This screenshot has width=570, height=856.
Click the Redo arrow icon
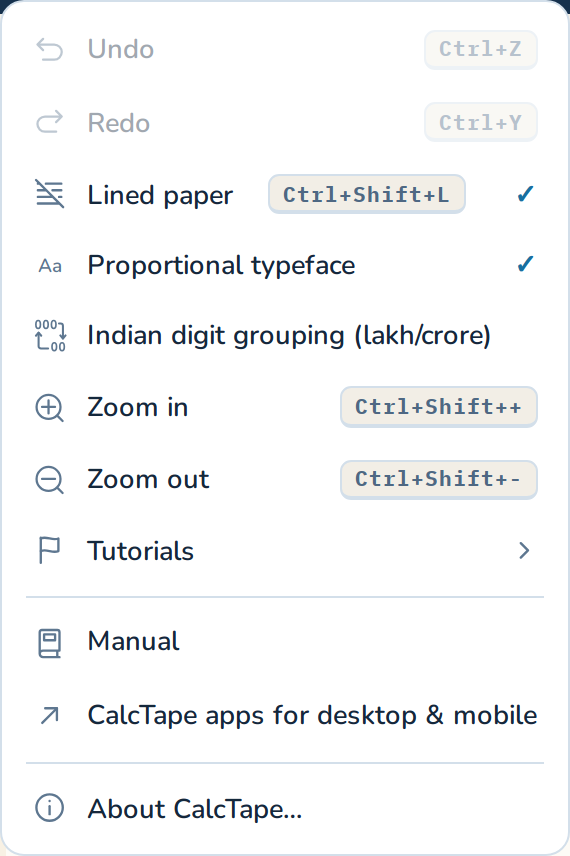(x=50, y=122)
